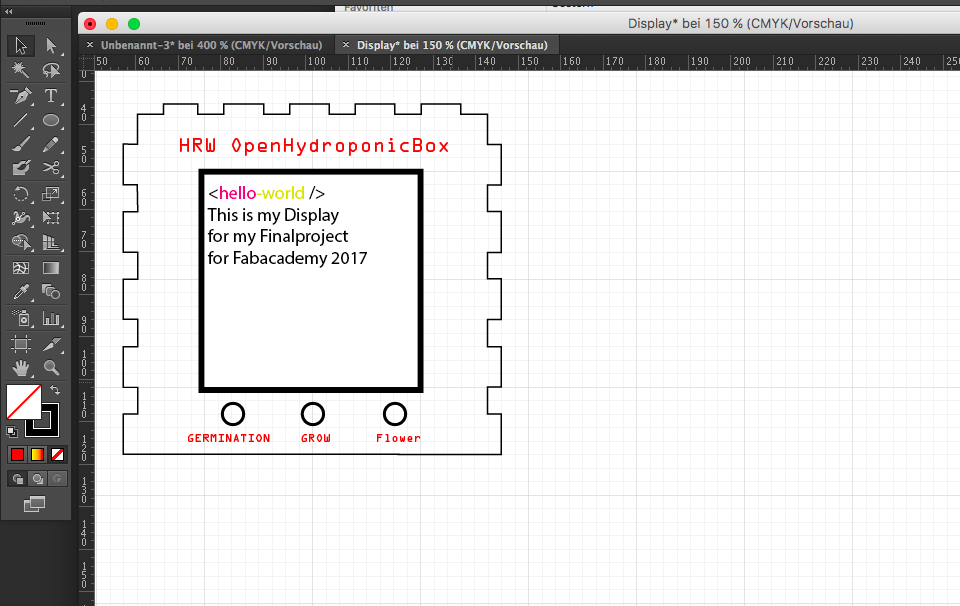Enable Draw Behind mode
Screen dimensions: 960x606
click(37, 479)
